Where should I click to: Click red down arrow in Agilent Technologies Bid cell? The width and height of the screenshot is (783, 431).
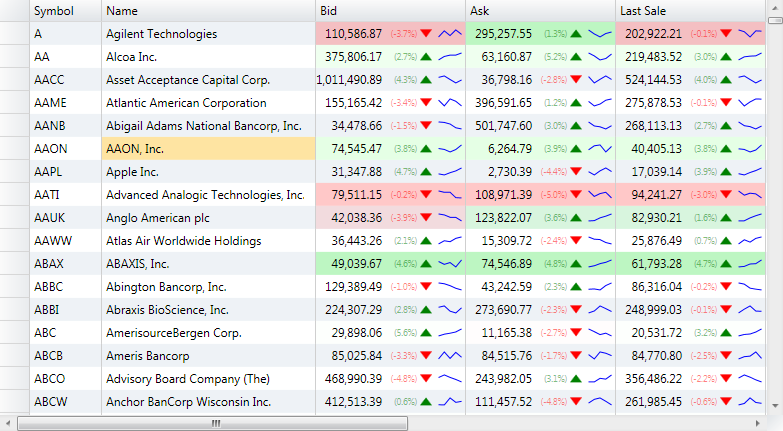(427, 34)
